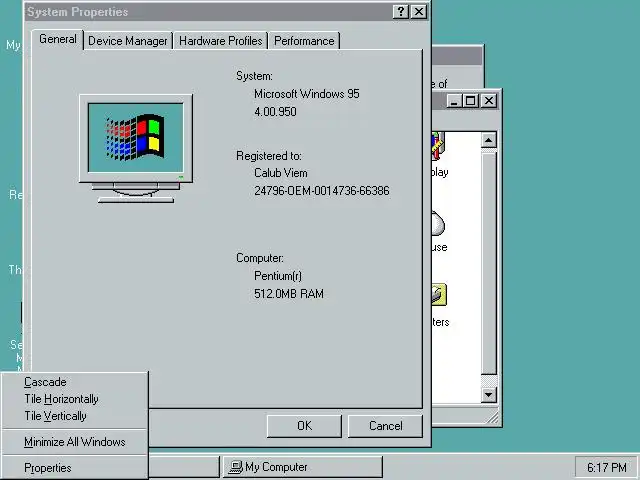Screen dimensions: 640x480
Task: Click the System Properties title bar
Action: point(208,12)
